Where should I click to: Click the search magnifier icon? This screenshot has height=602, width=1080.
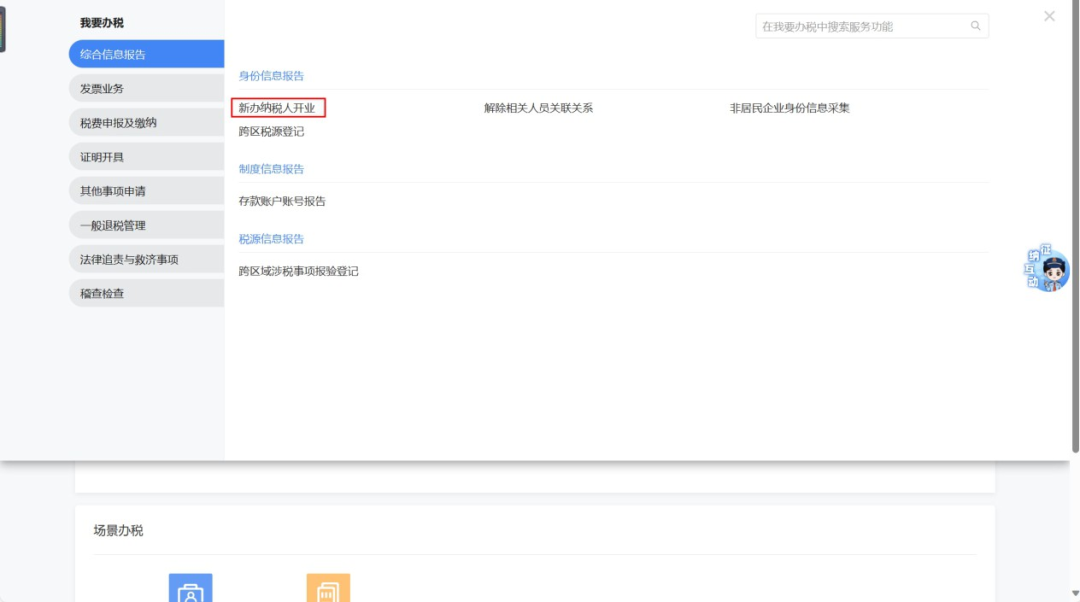(x=975, y=25)
